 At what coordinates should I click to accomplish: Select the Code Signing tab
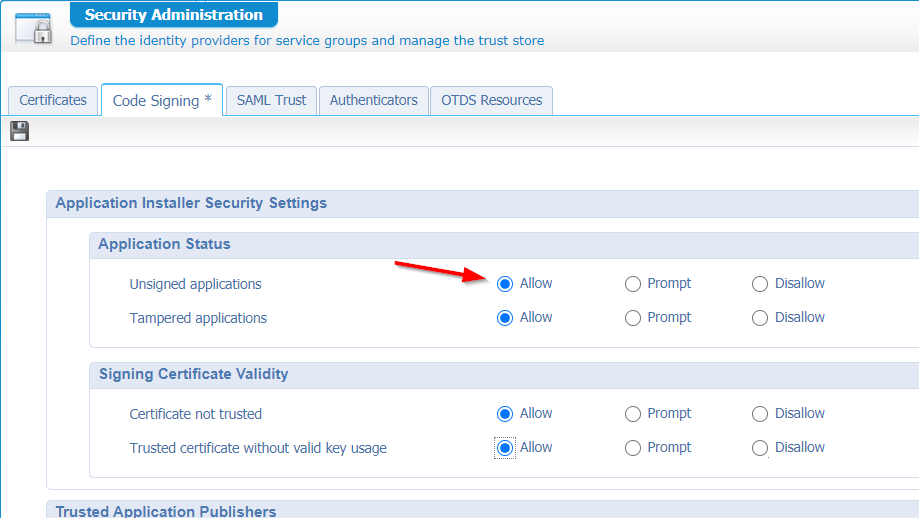tap(161, 100)
